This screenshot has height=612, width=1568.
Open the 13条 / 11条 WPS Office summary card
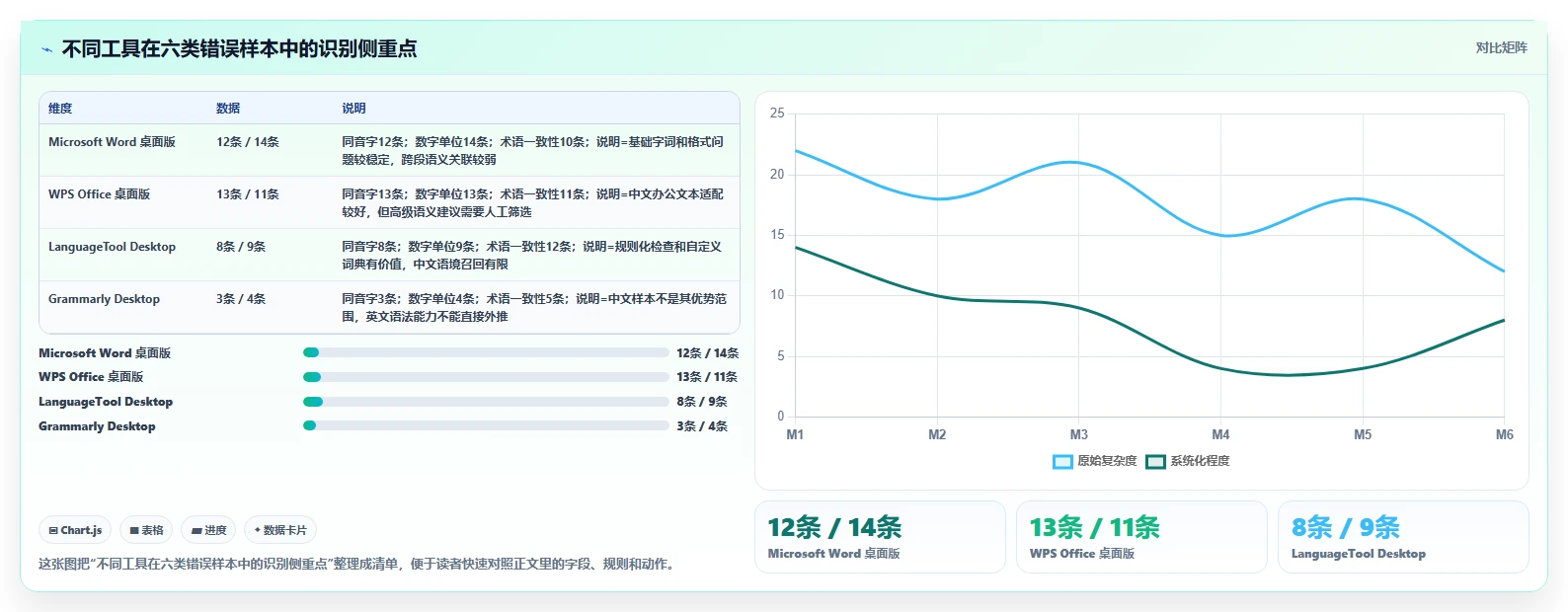click(x=1141, y=537)
